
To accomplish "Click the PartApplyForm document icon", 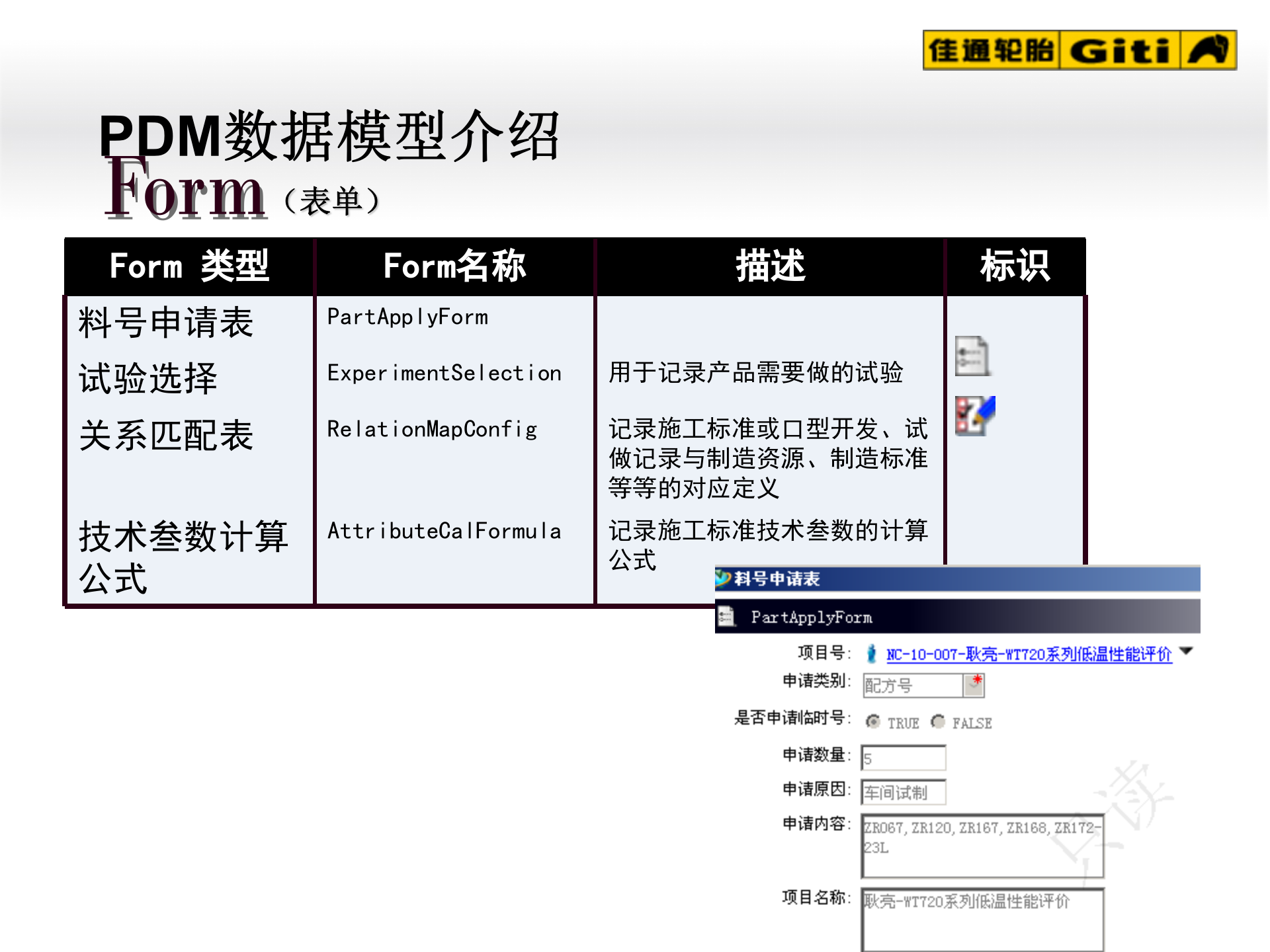I will (x=726, y=617).
